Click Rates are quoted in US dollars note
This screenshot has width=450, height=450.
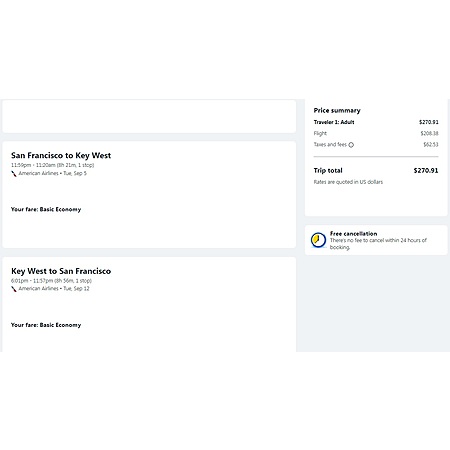(x=348, y=182)
